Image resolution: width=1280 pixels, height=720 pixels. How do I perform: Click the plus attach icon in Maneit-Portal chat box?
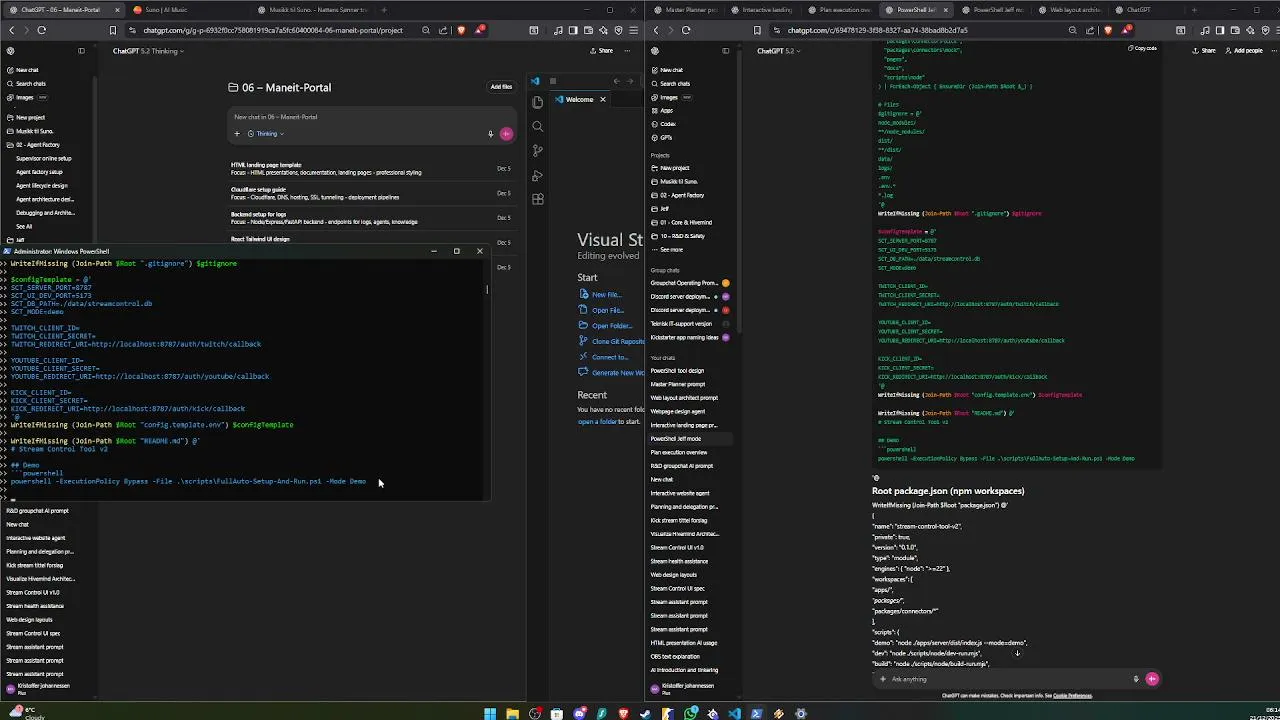click(x=237, y=134)
